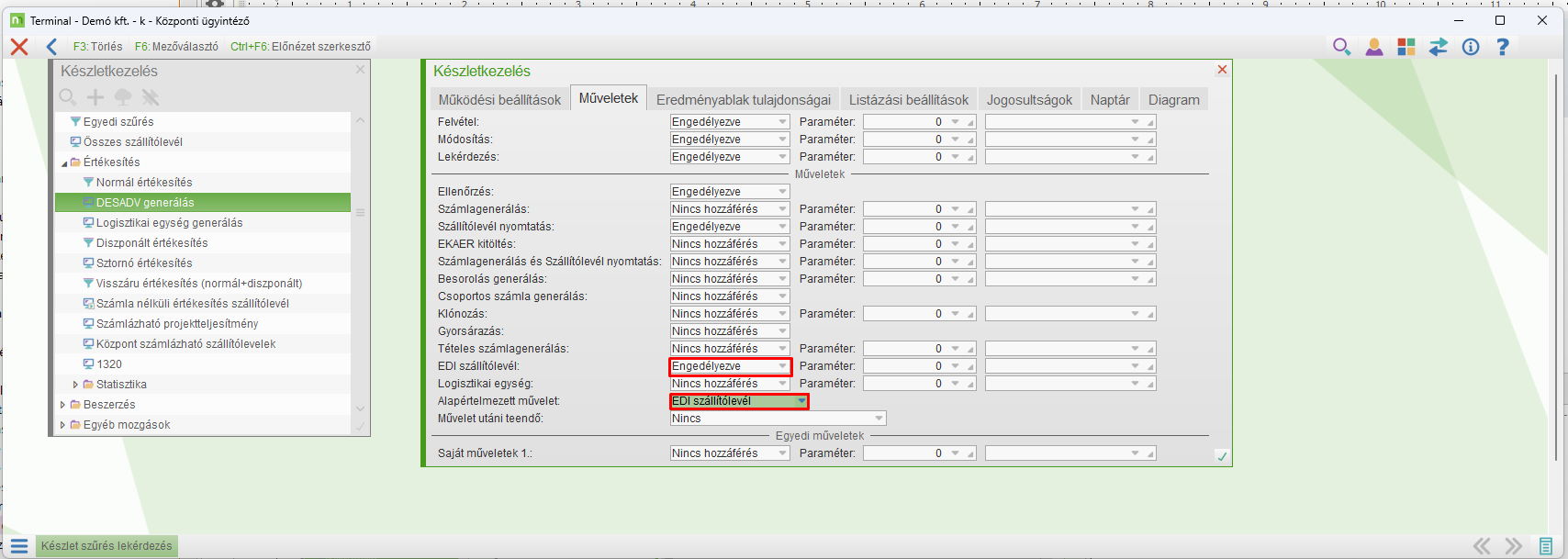Click F3: Törlés toolbar button

click(97, 47)
